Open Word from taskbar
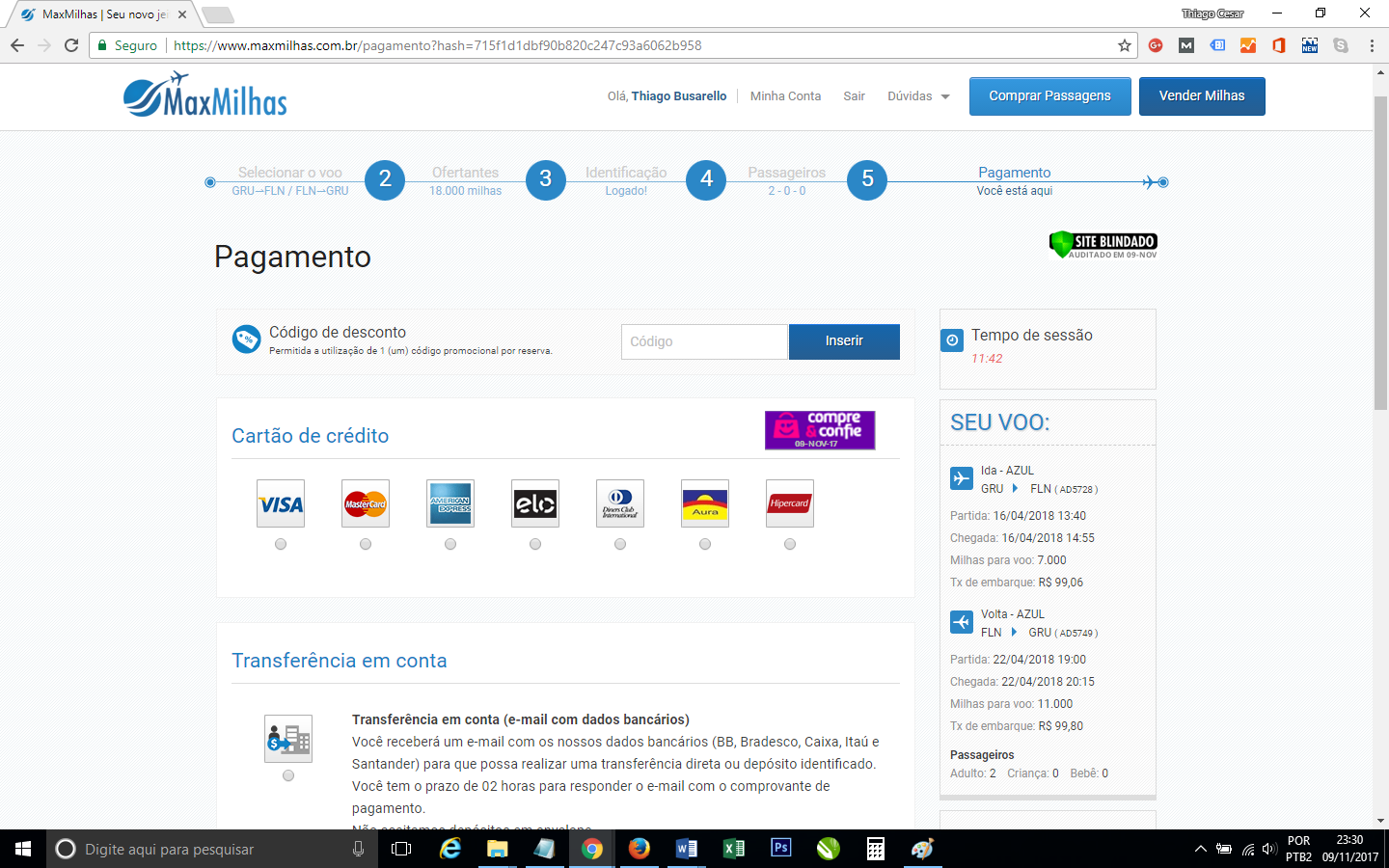 coord(686,849)
